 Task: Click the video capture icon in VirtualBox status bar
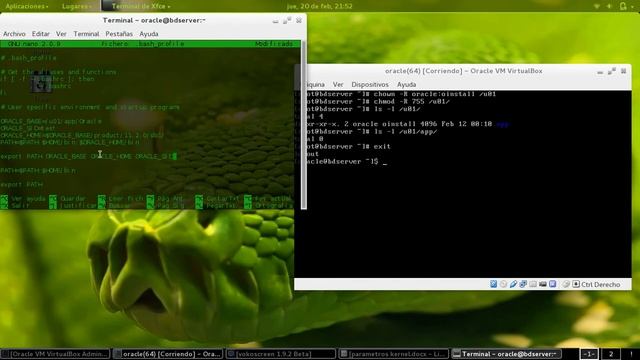pos(542,284)
